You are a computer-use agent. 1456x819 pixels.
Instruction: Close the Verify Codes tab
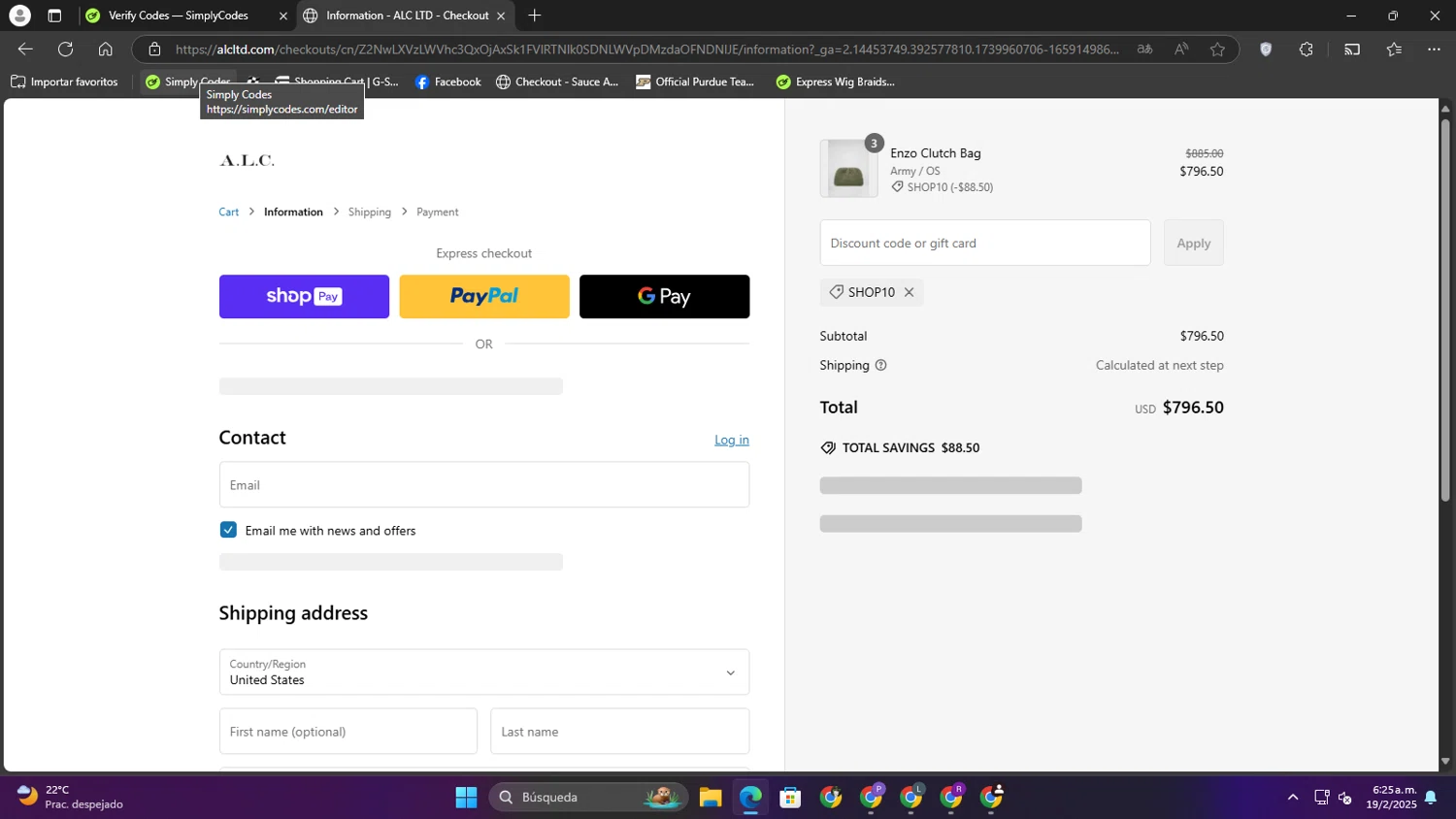(283, 16)
